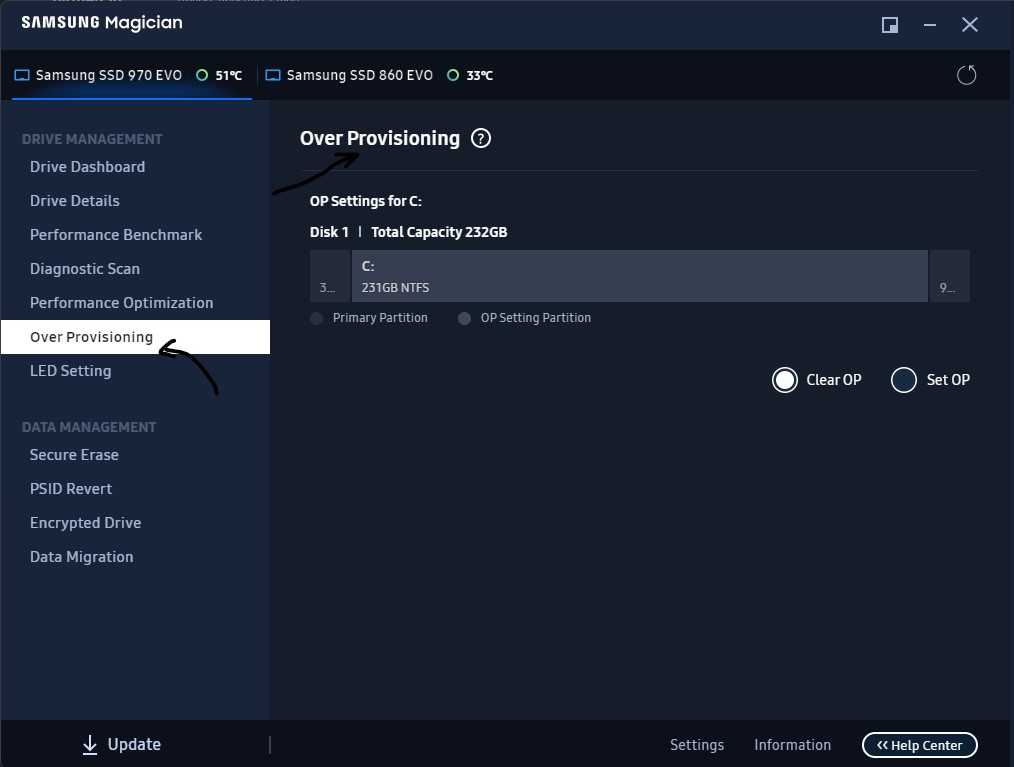
Task: Switch to Samsung SSD 970 EVO tab
Action: (132, 75)
